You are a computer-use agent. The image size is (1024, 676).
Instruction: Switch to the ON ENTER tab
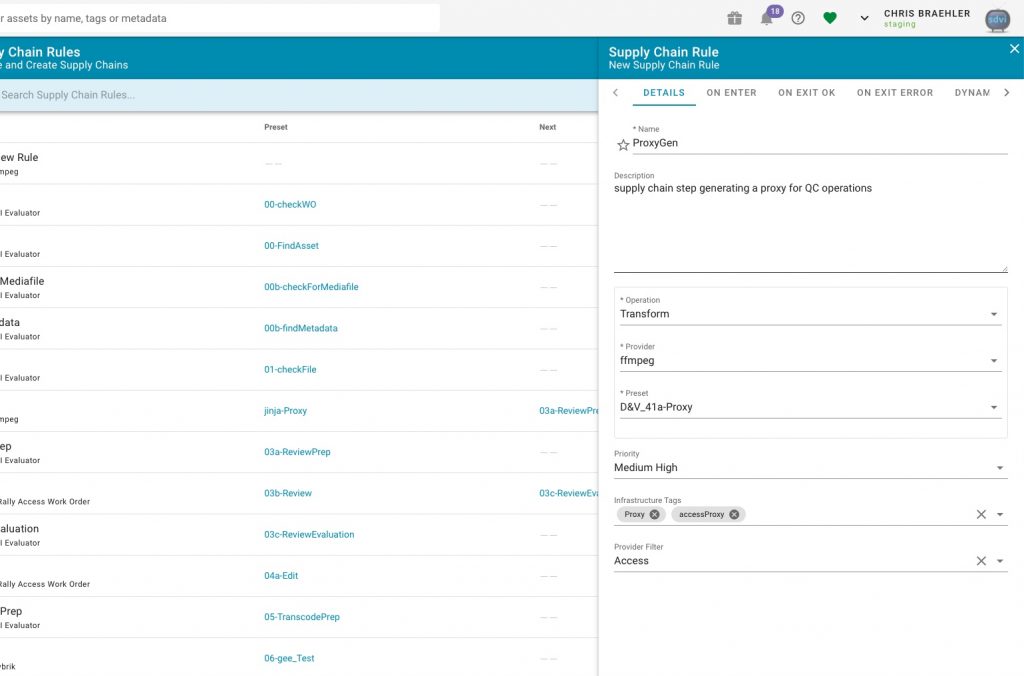[x=731, y=93]
